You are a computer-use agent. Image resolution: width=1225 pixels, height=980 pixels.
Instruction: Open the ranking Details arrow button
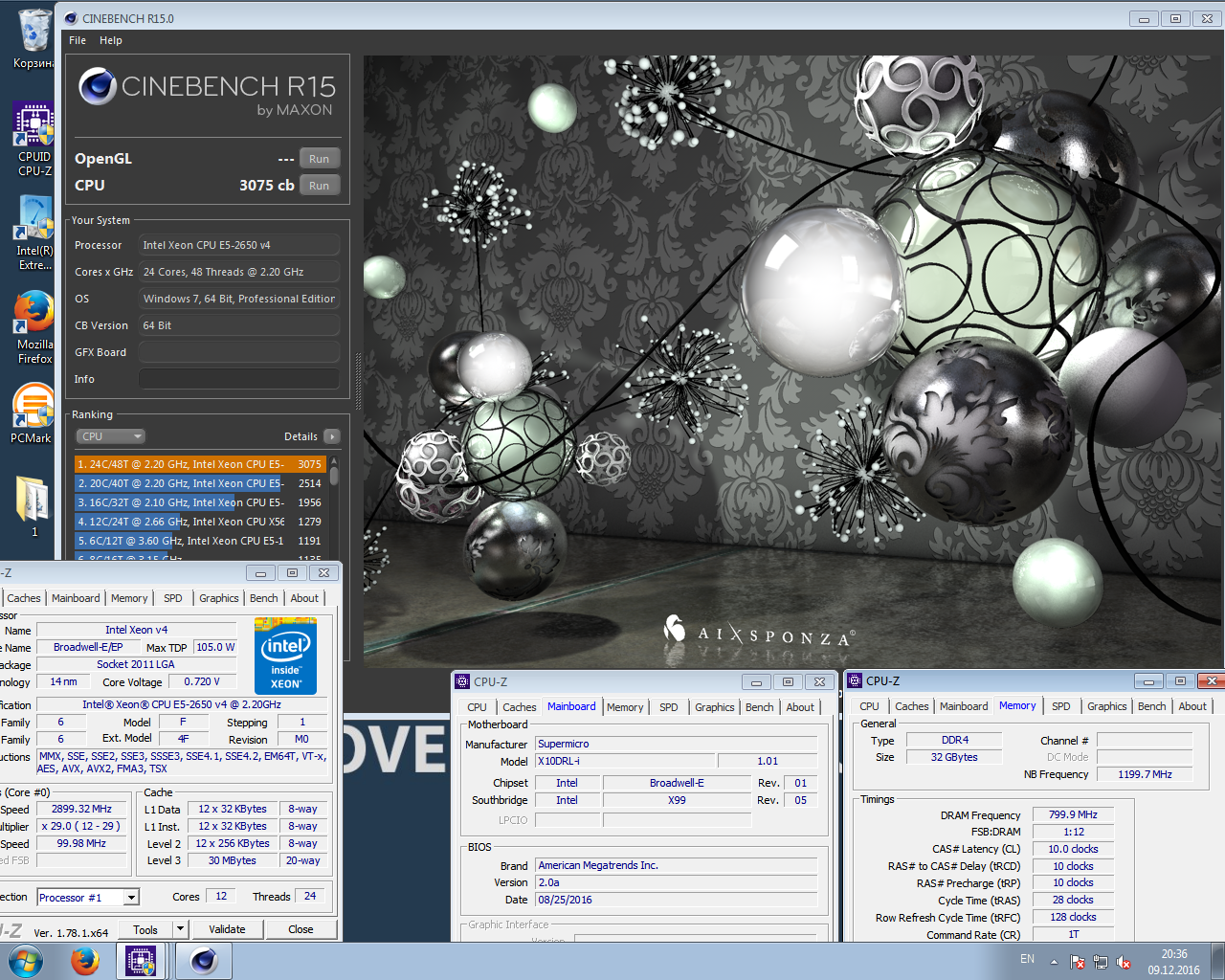[x=332, y=436]
